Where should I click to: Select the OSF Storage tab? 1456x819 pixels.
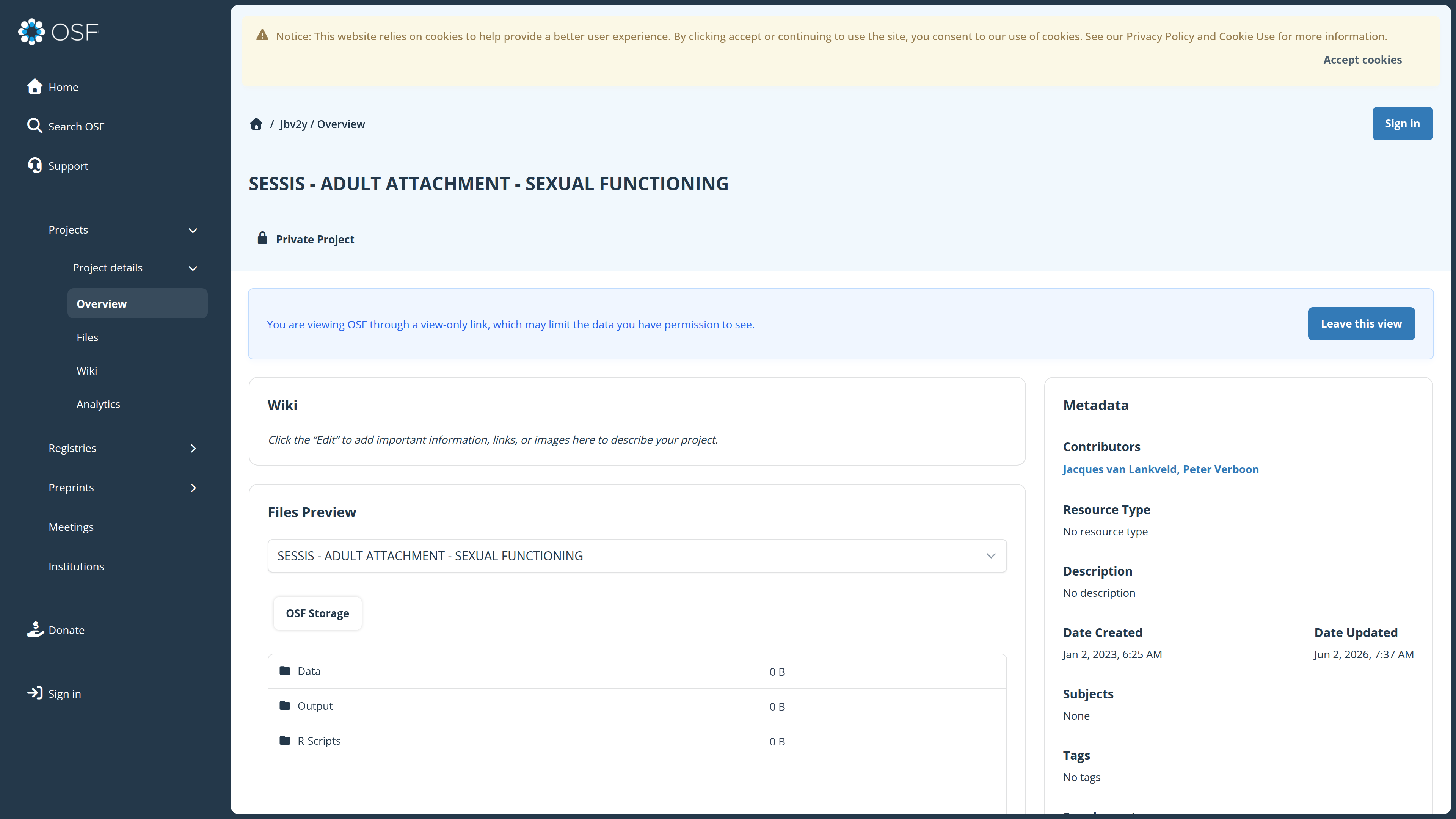pyautogui.click(x=318, y=613)
